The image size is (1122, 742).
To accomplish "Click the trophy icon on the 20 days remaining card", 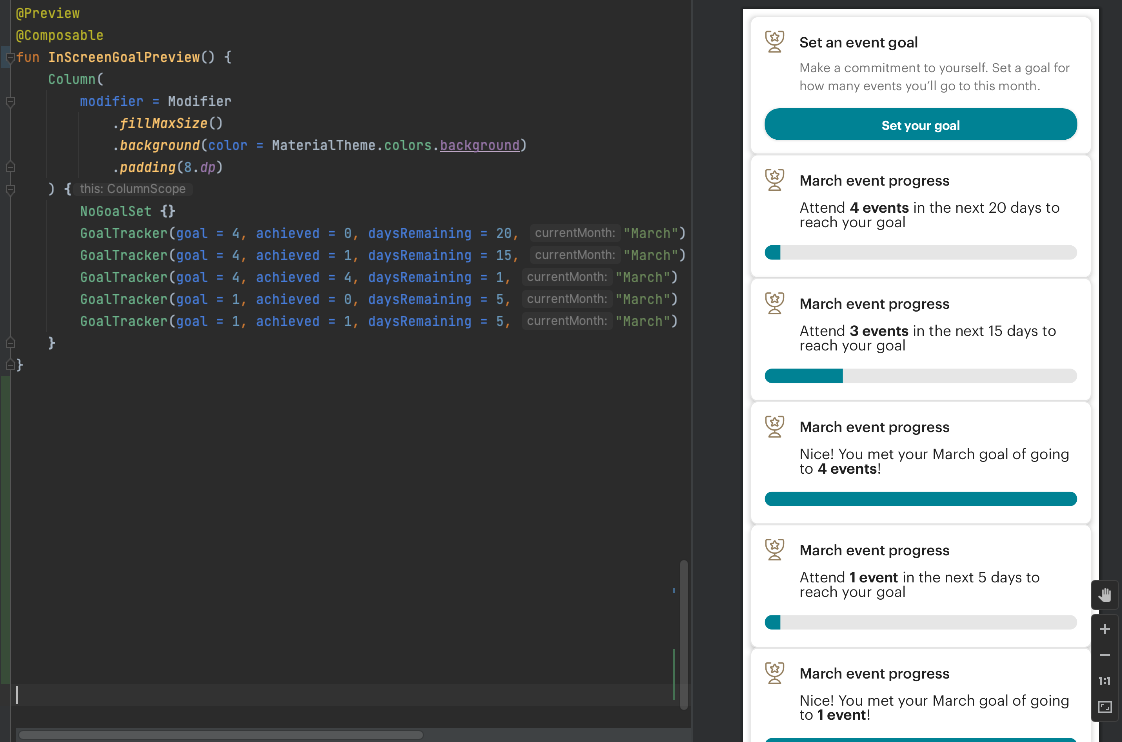I will tap(774, 180).
